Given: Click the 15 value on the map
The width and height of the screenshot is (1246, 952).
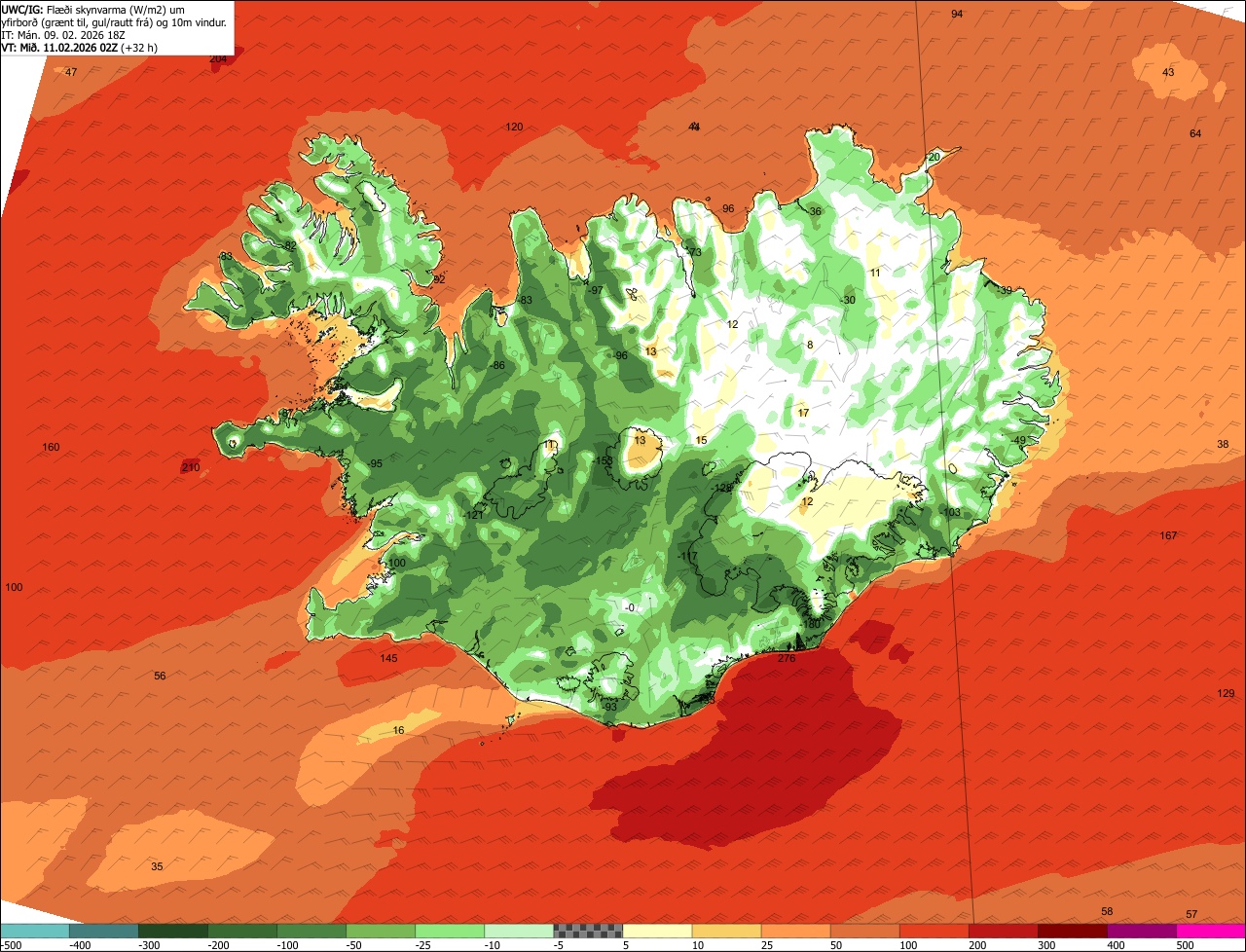Looking at the screenshot, I should (701, 441).
